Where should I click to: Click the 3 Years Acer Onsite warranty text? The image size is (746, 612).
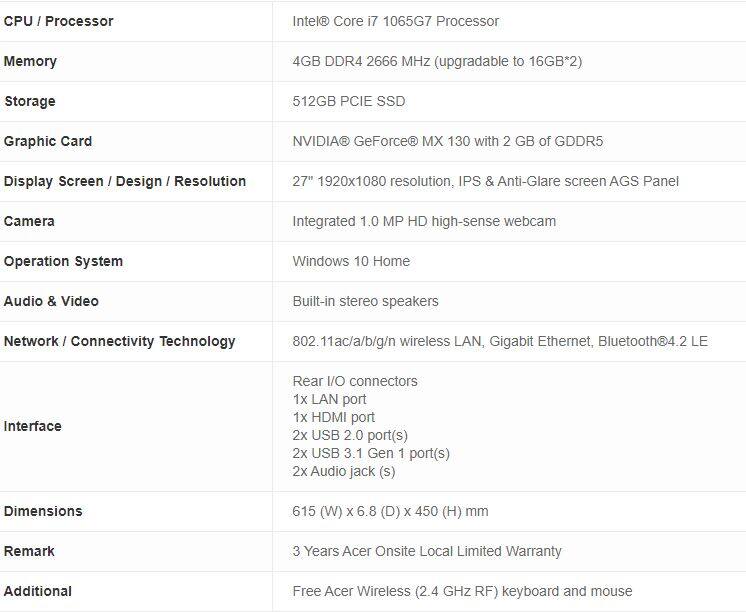[x=427, y=551]
